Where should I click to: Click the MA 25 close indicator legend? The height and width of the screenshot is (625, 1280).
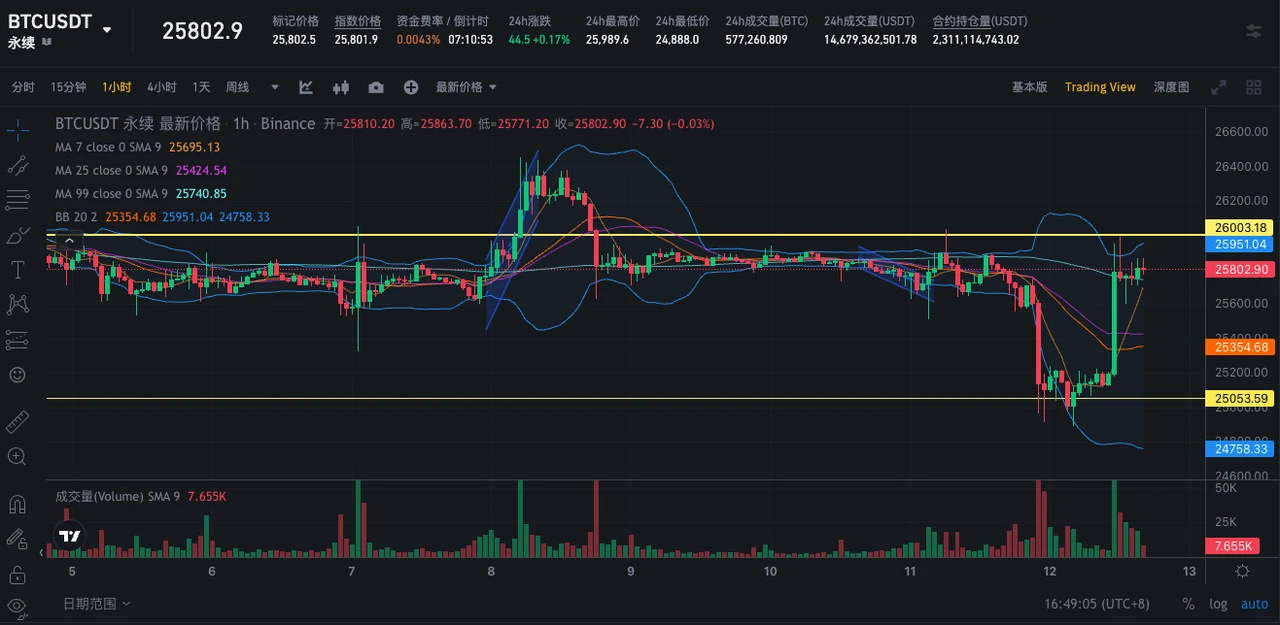click(x=141, y=170)
